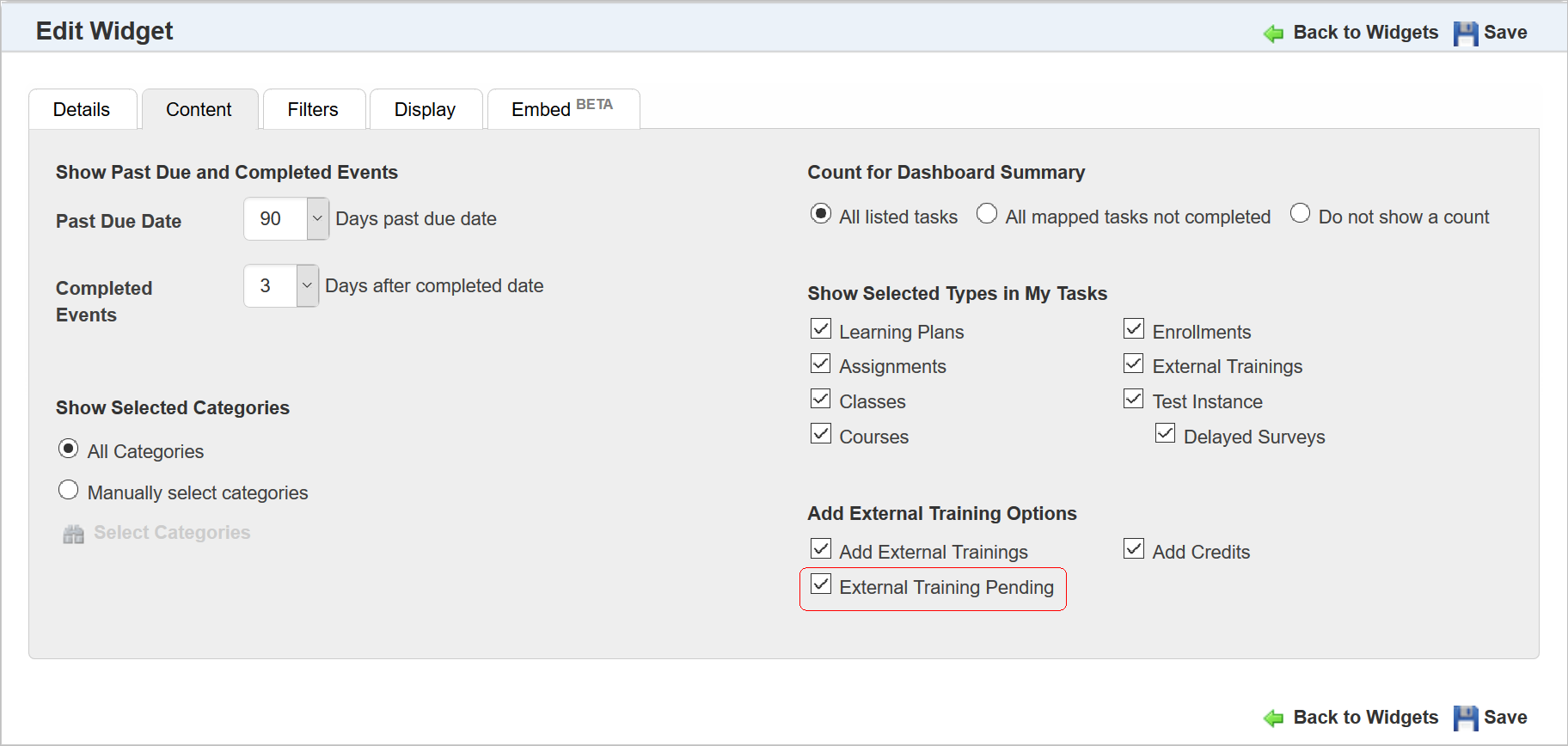Select Manually select categories radio button
The image size is (1568, 746).
[68, 490]
